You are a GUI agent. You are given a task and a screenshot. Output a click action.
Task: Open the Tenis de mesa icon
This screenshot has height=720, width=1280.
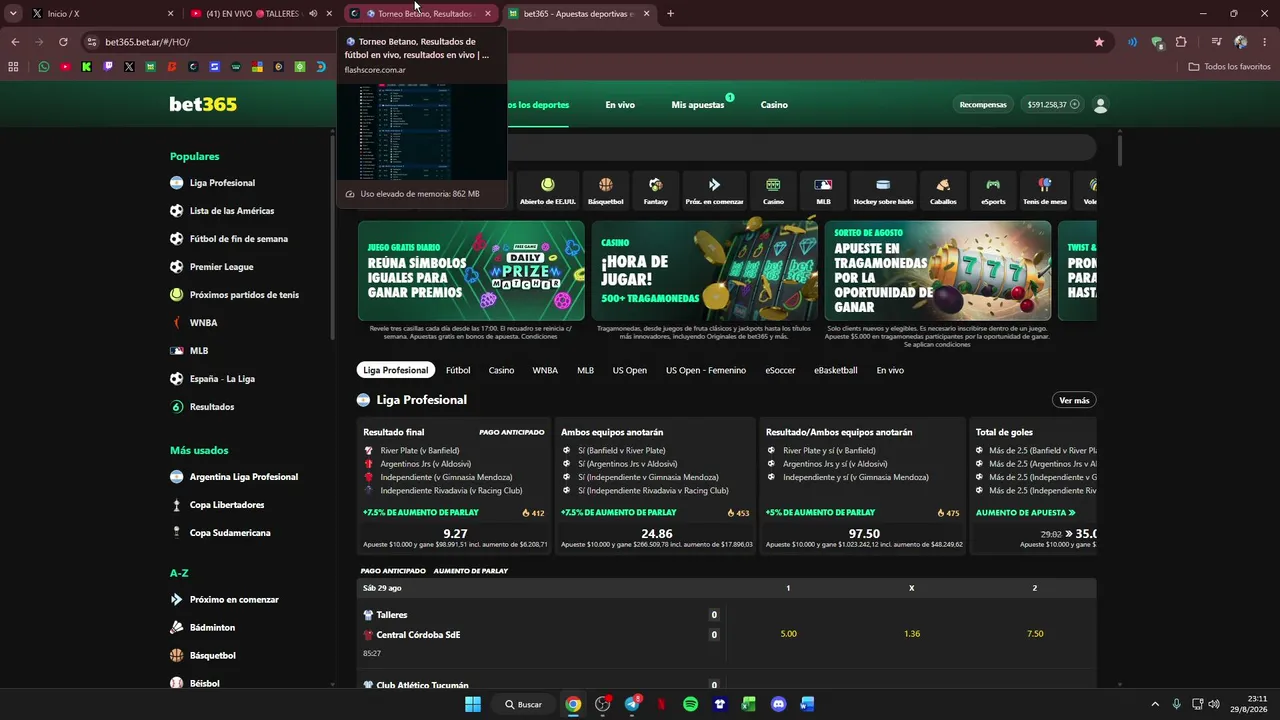click(x=1045, y=190)
